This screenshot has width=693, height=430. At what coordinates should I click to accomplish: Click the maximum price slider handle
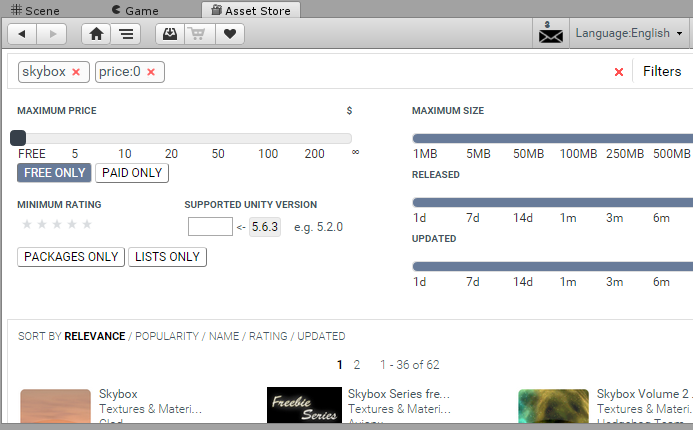coord(18,138)
